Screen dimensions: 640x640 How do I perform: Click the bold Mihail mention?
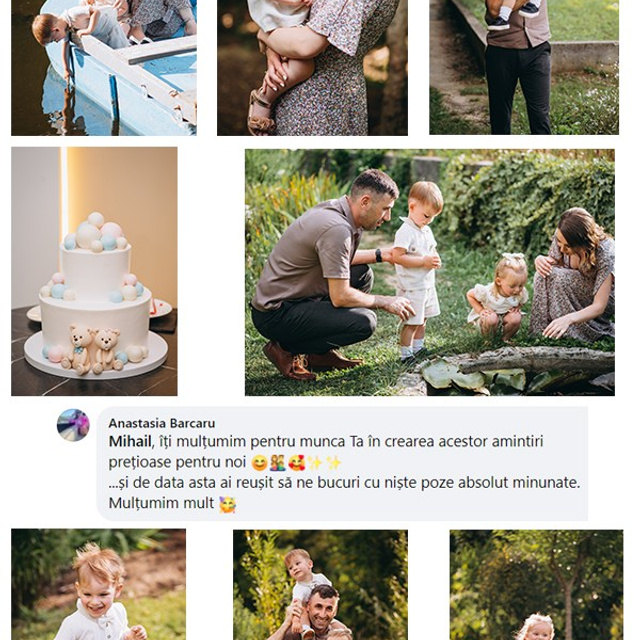130,442
